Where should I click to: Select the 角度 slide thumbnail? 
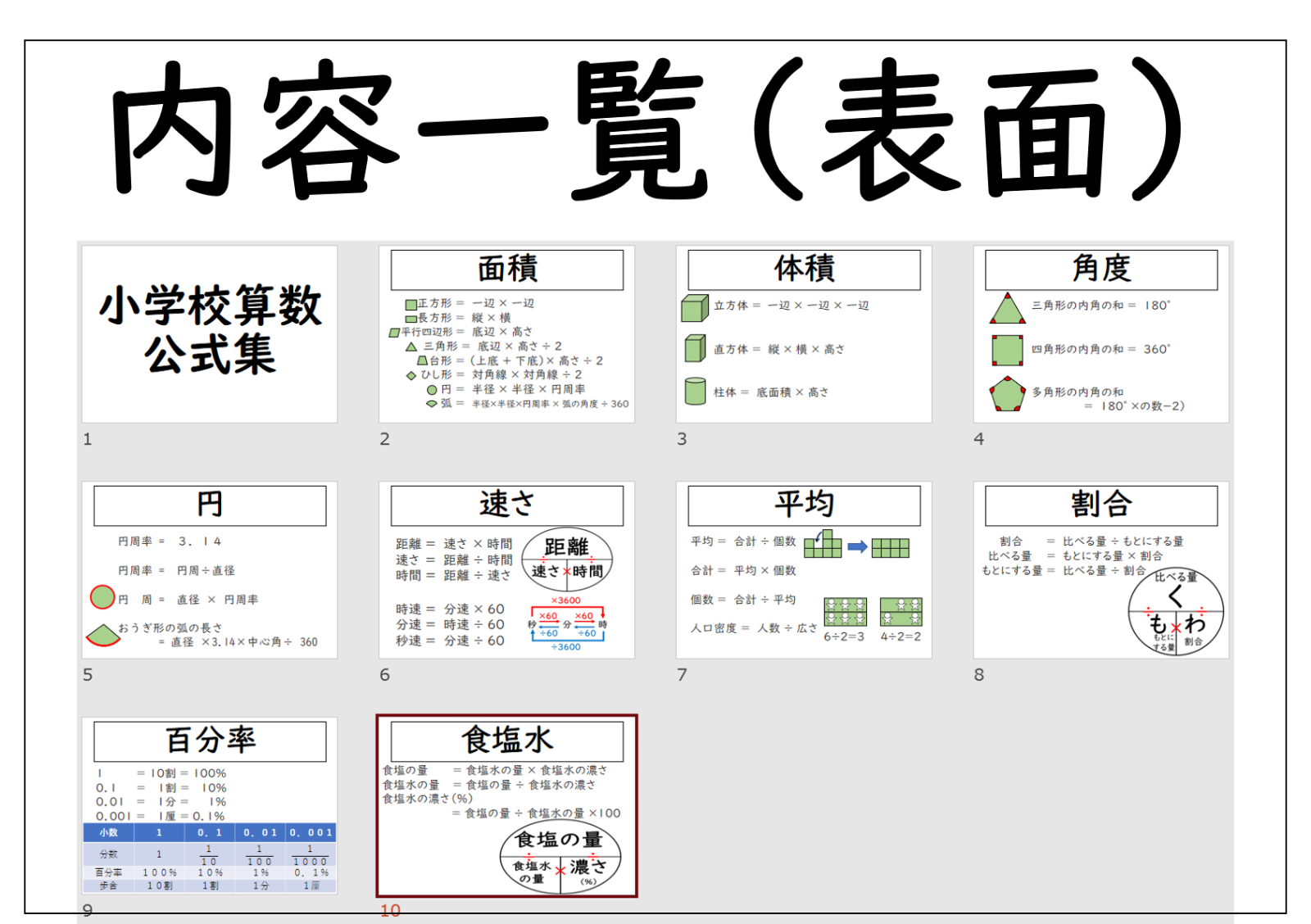[x=1101, y=334]
